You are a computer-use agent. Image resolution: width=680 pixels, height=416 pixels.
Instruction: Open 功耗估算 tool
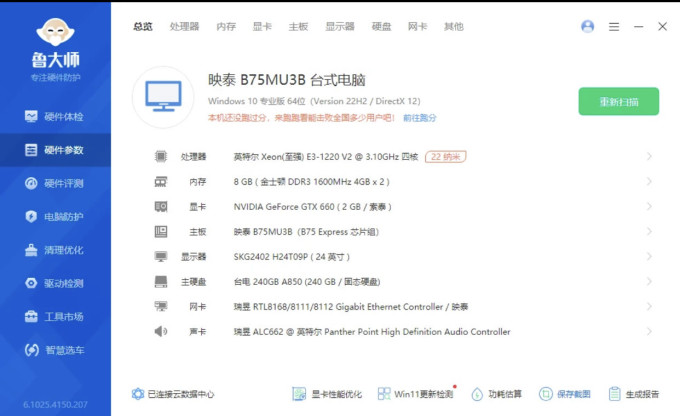(497, 394)
